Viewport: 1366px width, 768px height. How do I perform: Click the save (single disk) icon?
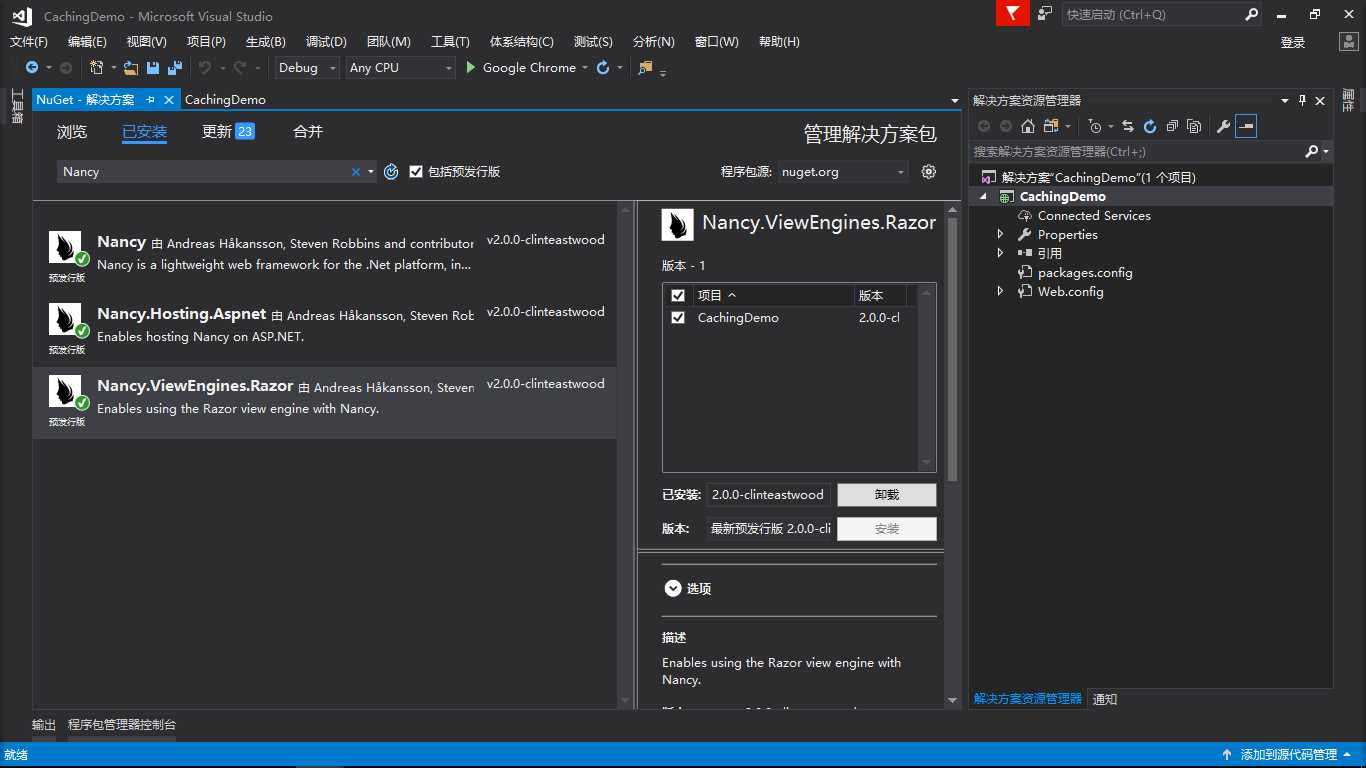click(153, 68)
